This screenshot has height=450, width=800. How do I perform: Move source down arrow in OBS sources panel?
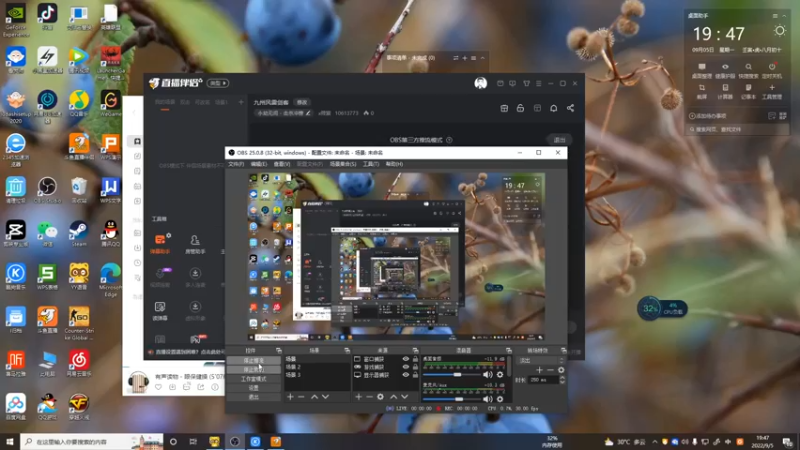pyautogui.click(x=405, y=397)
